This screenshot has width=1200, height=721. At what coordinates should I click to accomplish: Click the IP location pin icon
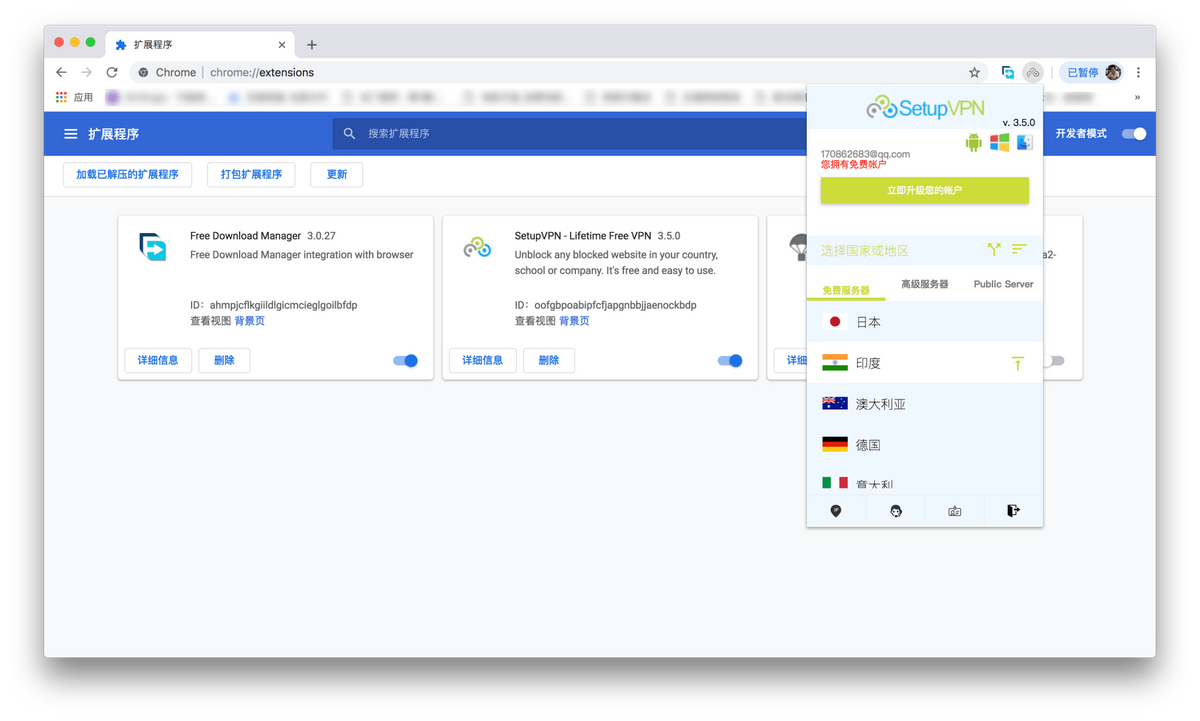point(836,511)
